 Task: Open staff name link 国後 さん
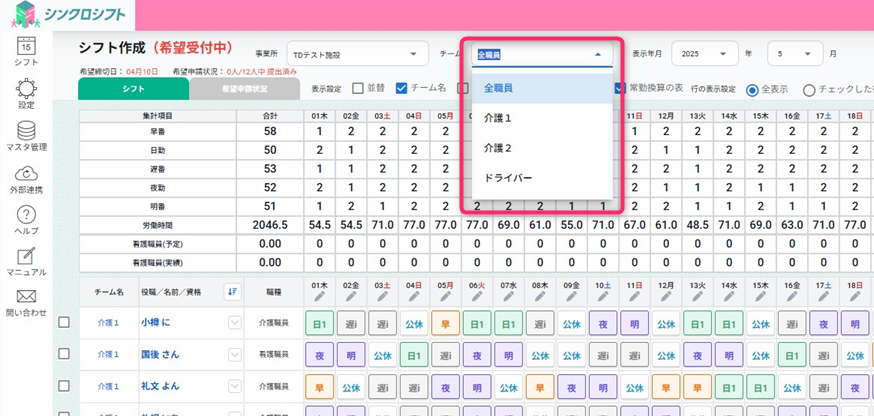pos(160,354)
